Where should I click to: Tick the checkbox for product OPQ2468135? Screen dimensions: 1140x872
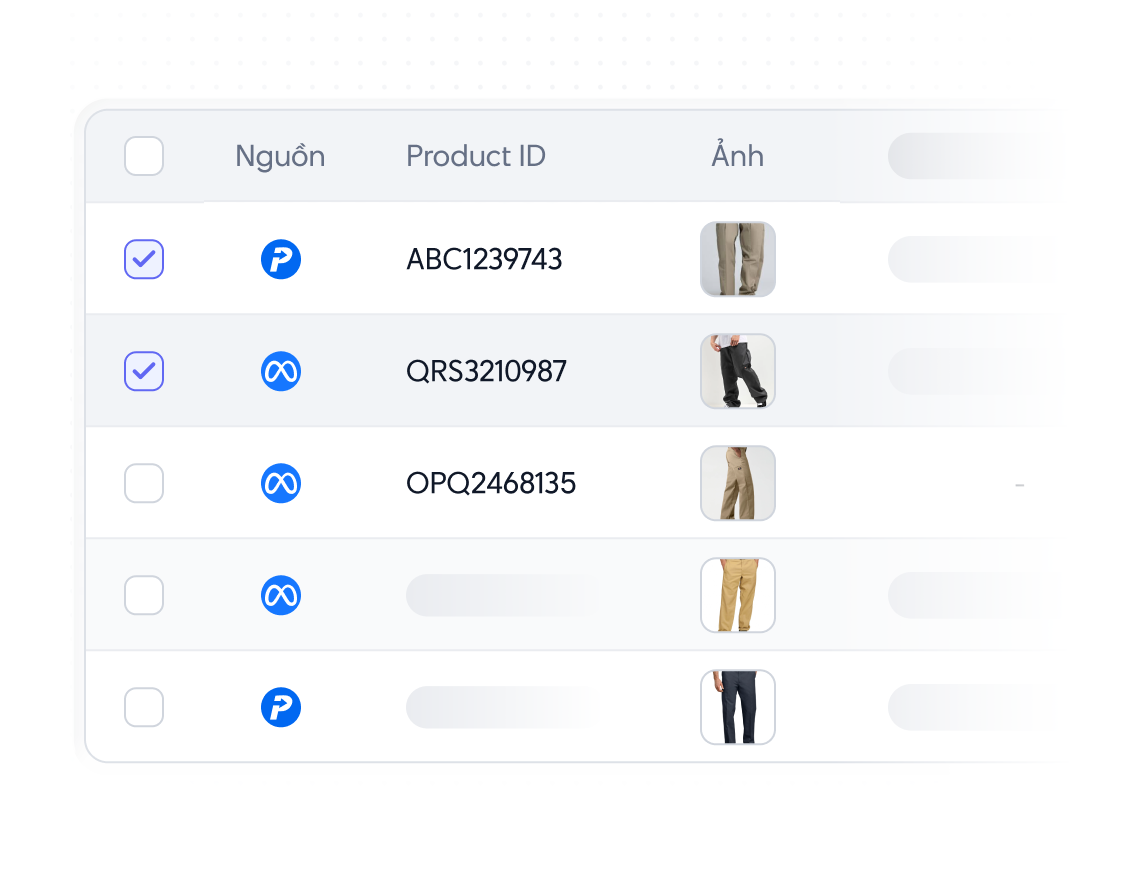point(144,483)
